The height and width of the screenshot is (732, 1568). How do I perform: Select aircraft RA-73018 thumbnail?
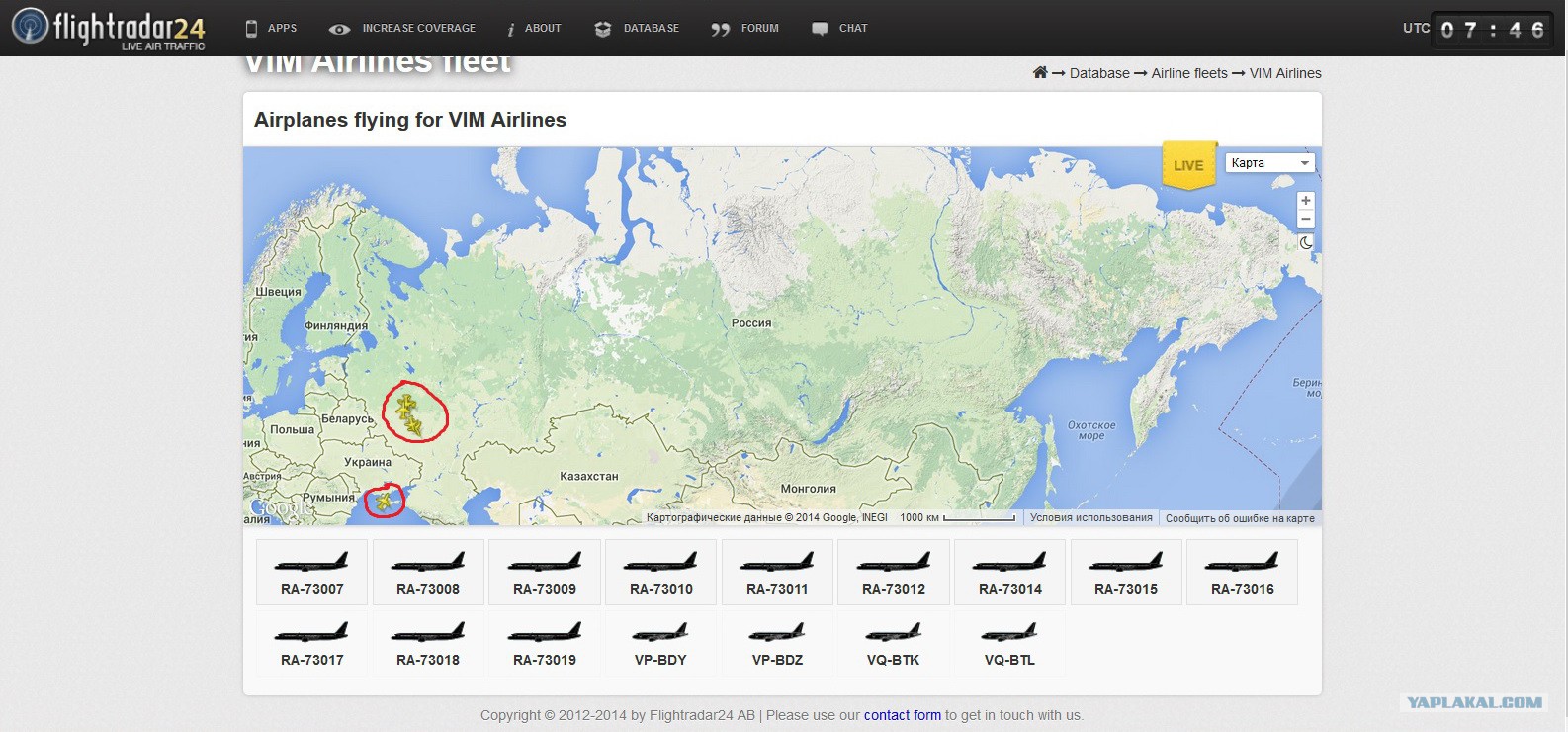[x=428, y=643]
